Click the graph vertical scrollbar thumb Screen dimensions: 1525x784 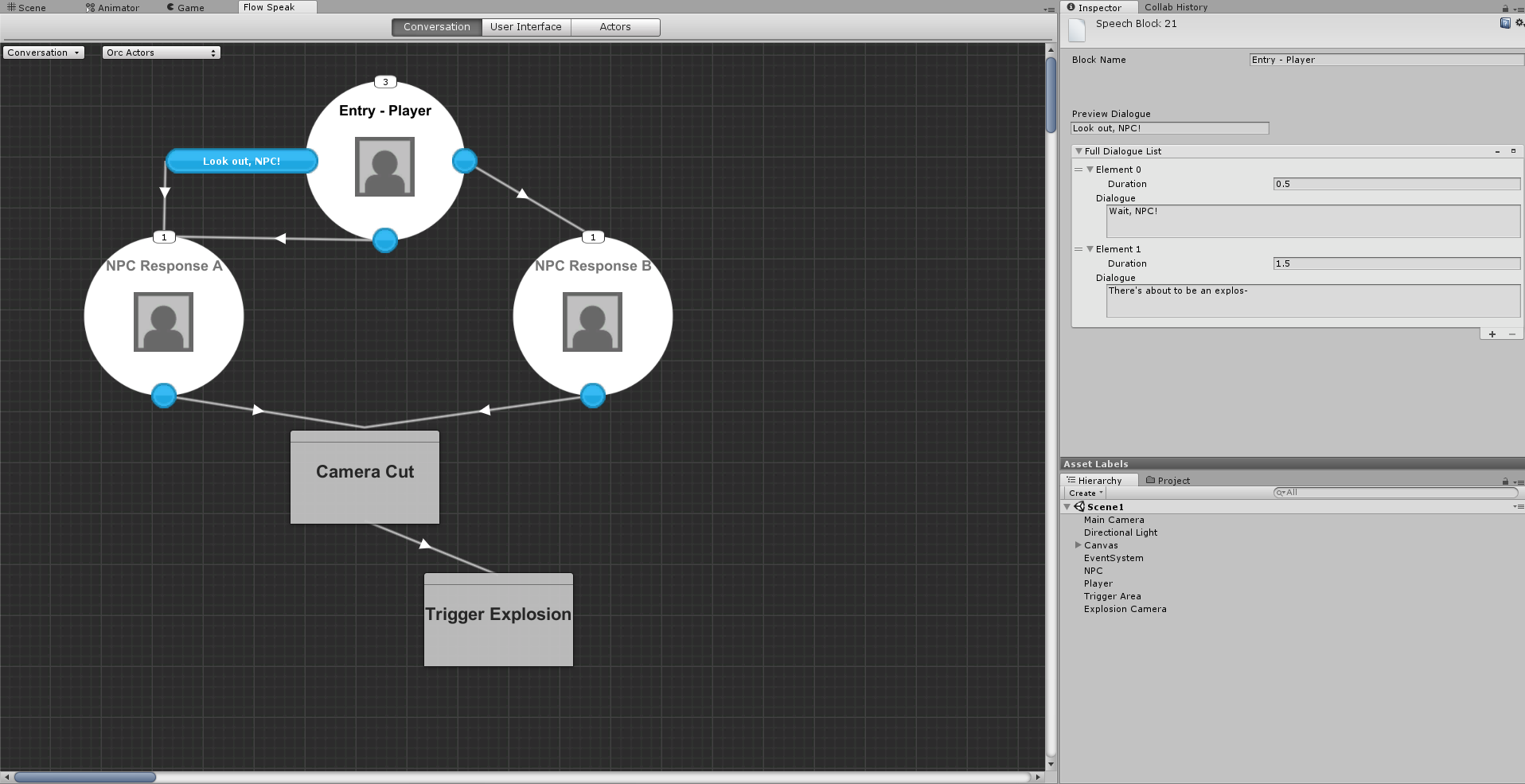pyautogui.click(x=1051, y=94)
